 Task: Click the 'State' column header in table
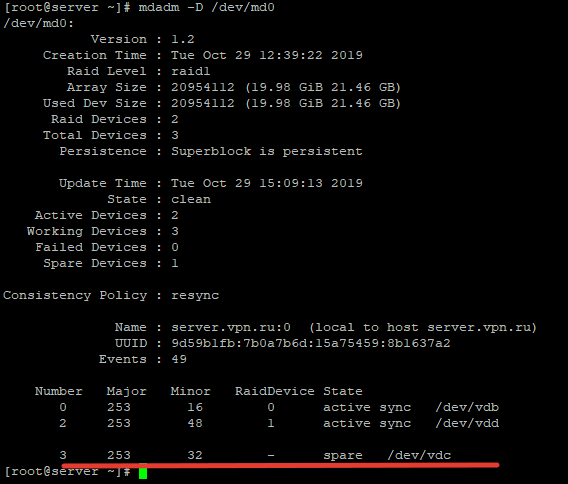[x=343, y=391]
